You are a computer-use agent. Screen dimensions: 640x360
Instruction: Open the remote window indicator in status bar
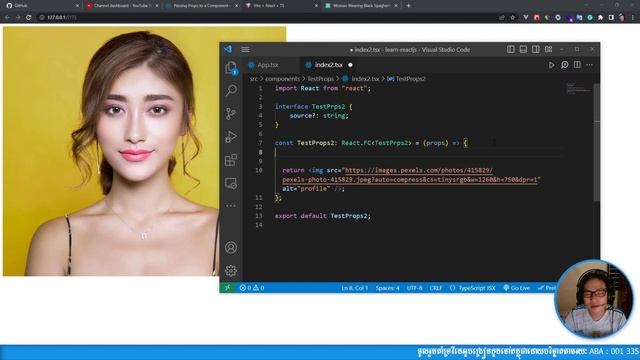point(227,288)
